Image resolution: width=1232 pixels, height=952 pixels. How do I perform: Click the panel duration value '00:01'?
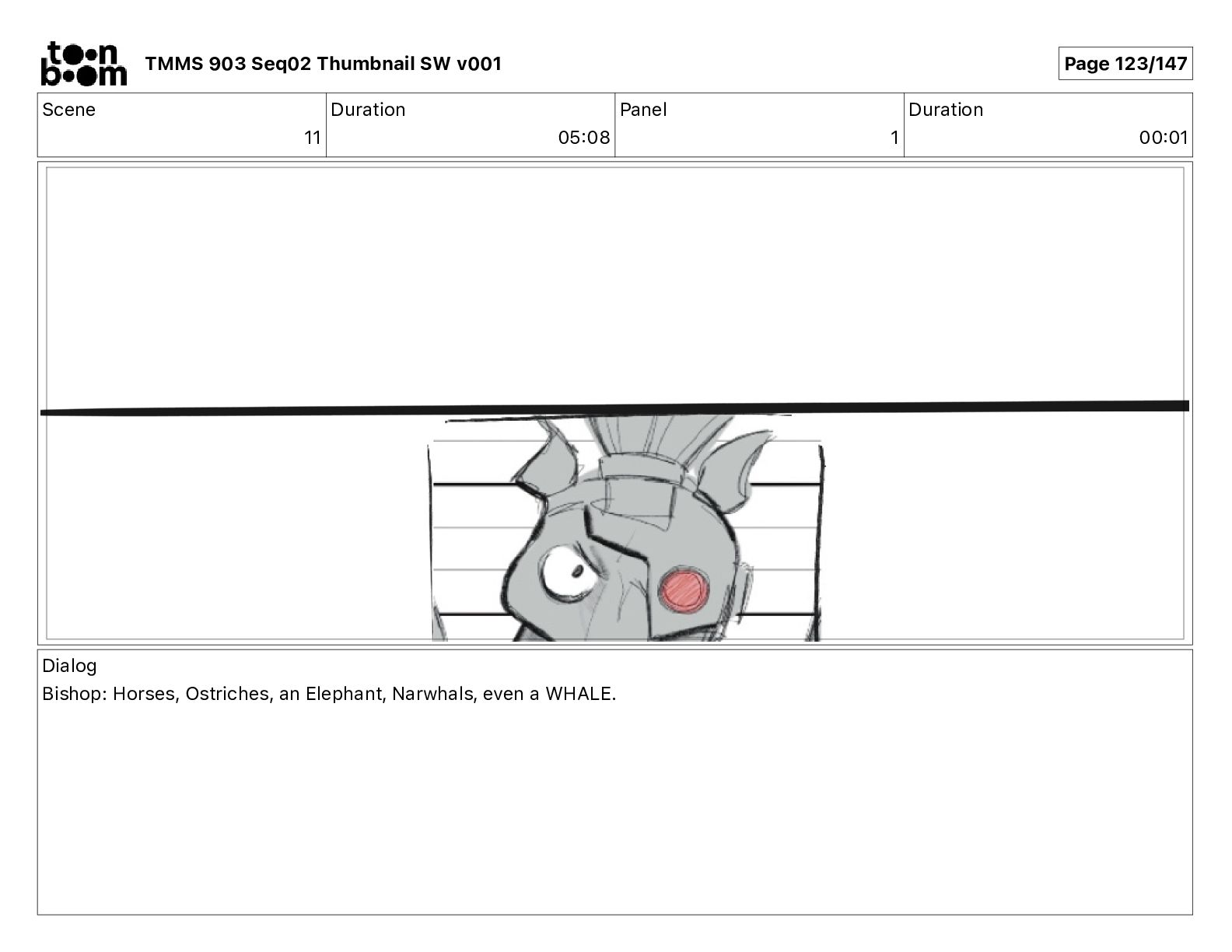tap(1164, 138)
